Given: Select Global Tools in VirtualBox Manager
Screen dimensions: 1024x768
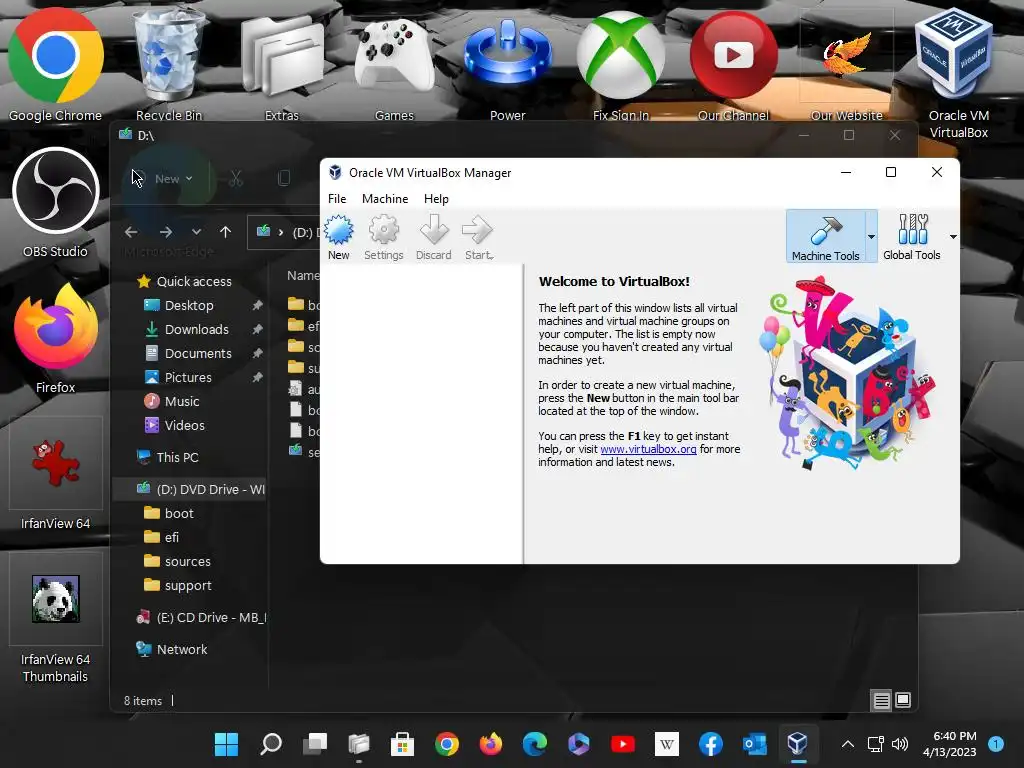Looking at the screenshot, I should click(912, 236).
